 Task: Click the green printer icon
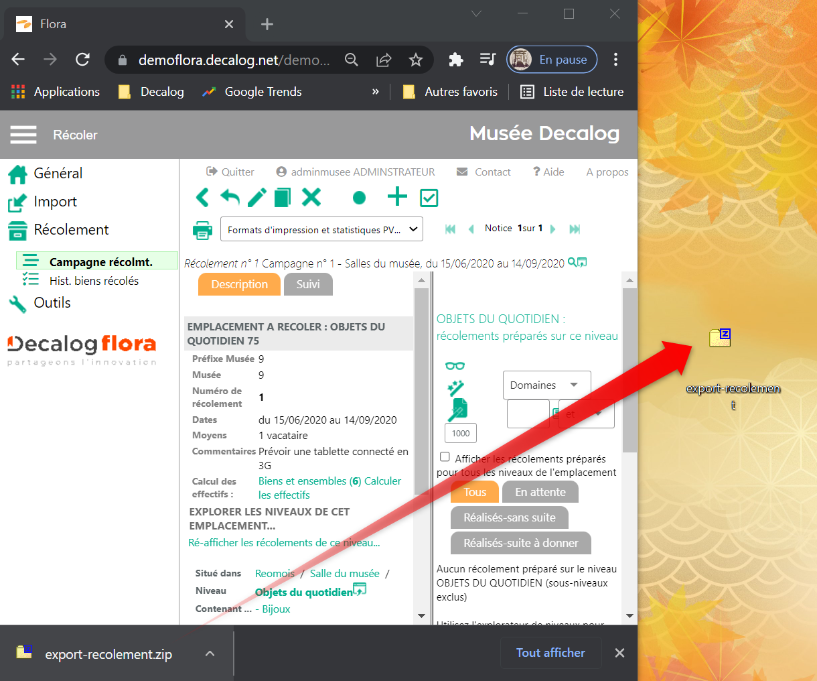(203, 230)
